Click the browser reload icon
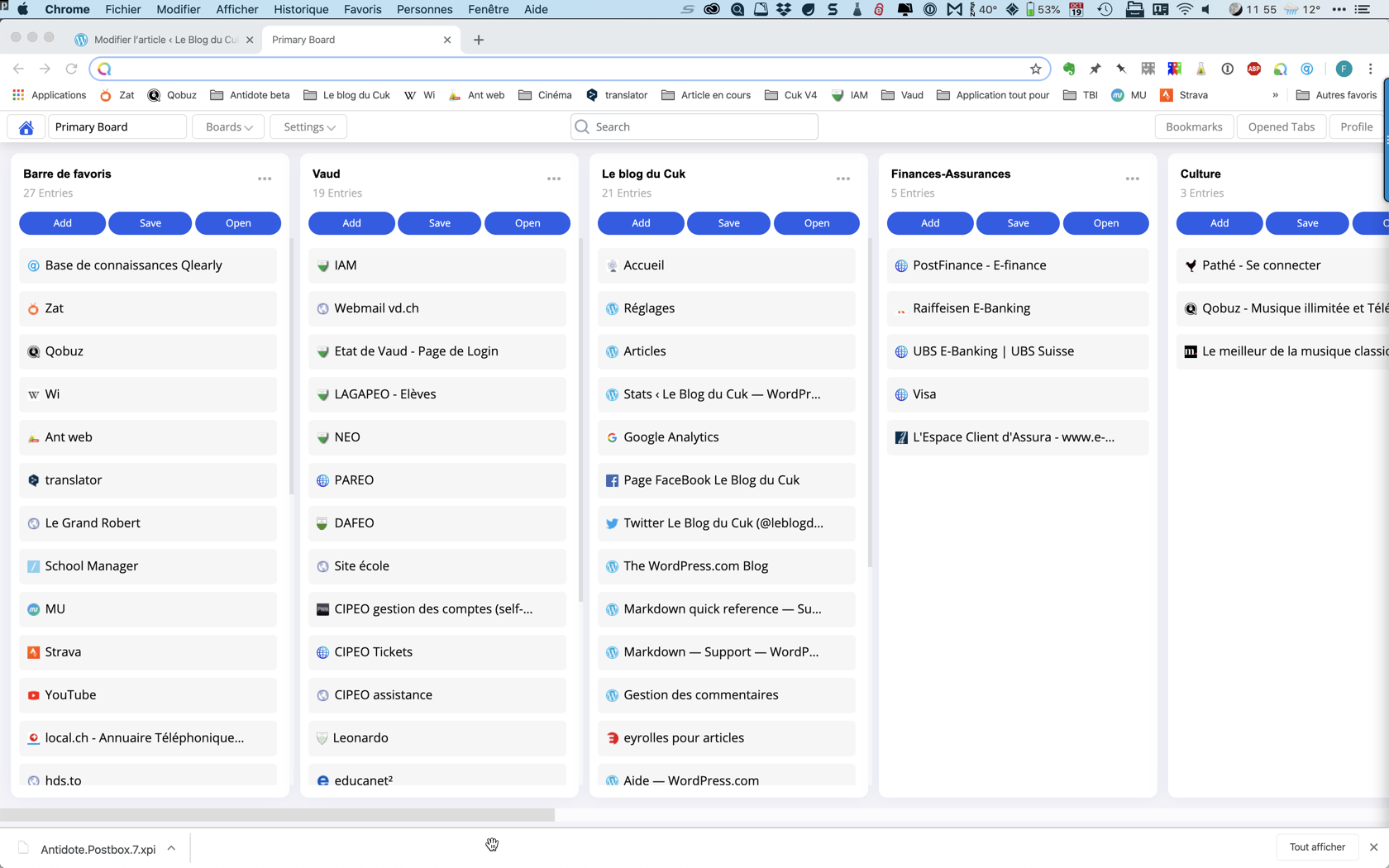 tap(71, 69)
